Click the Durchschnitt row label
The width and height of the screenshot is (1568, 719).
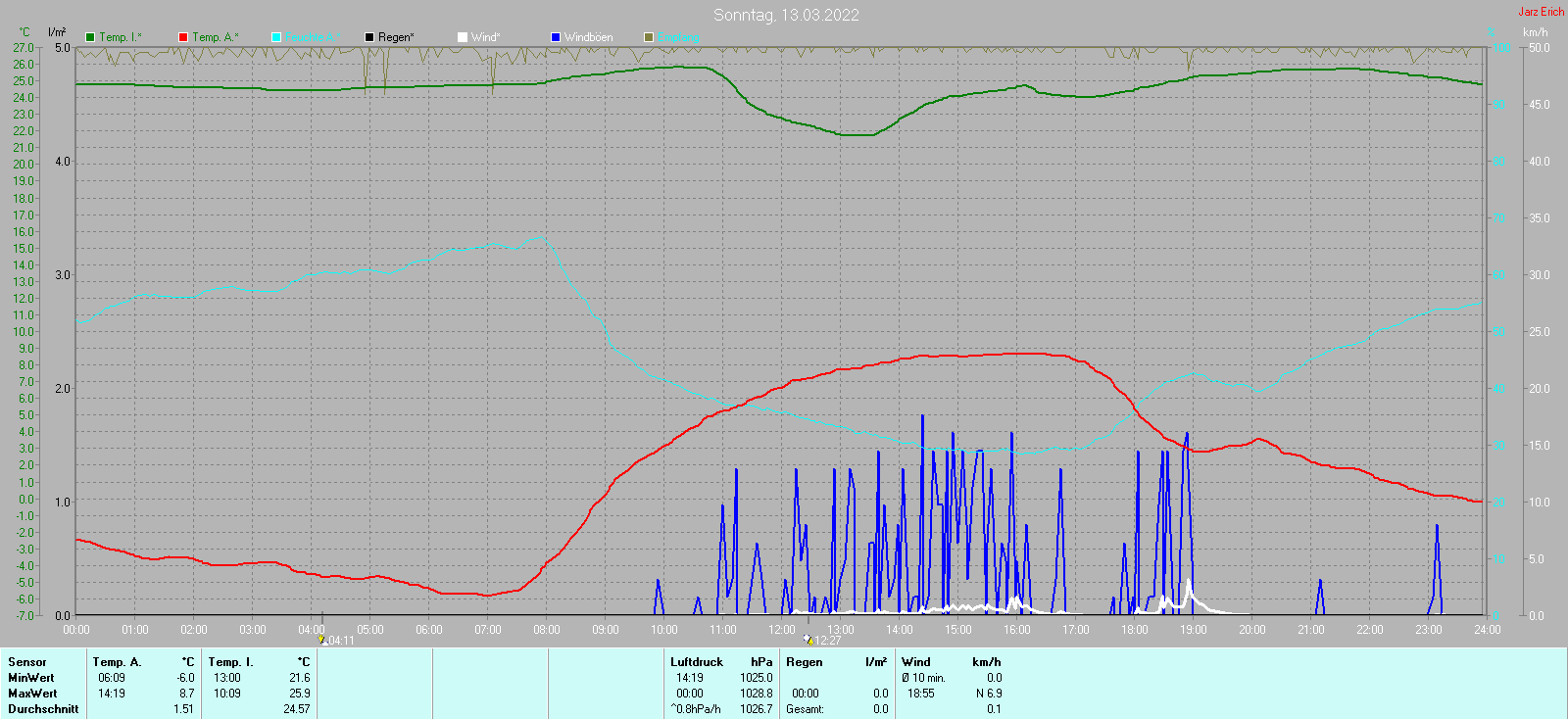point(43,709)
